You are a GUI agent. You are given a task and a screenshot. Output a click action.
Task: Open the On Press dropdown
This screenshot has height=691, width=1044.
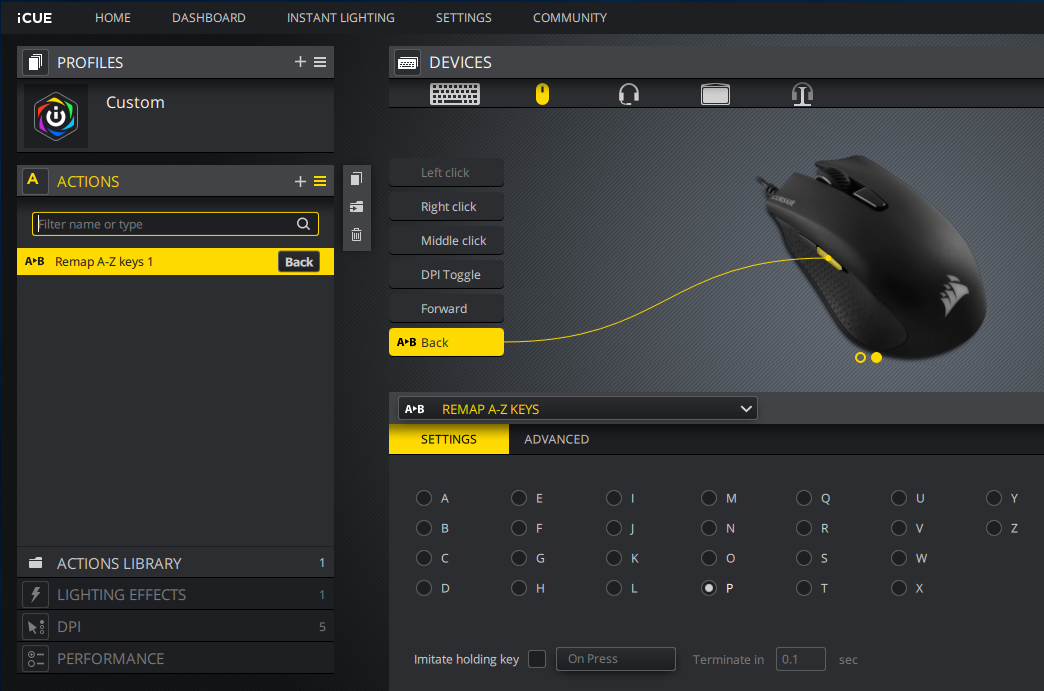click(615, 659)
